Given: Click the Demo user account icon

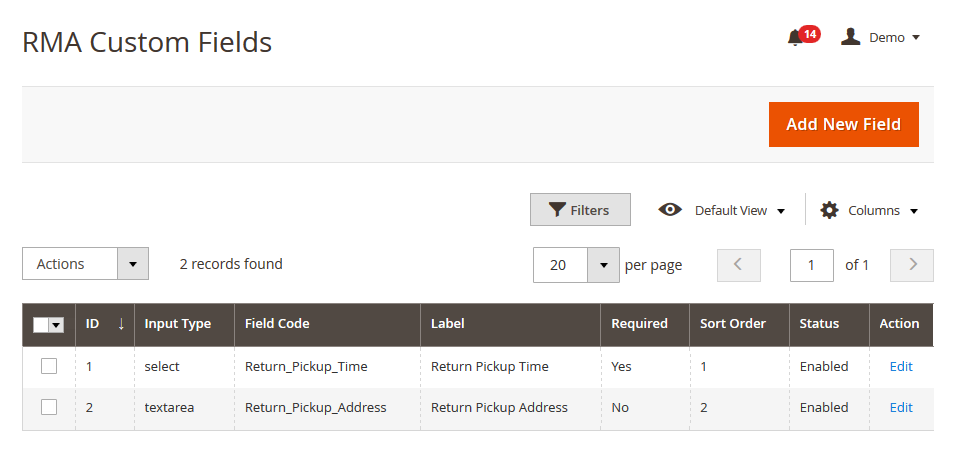Looking at the screenshot, I should [851, 37].
